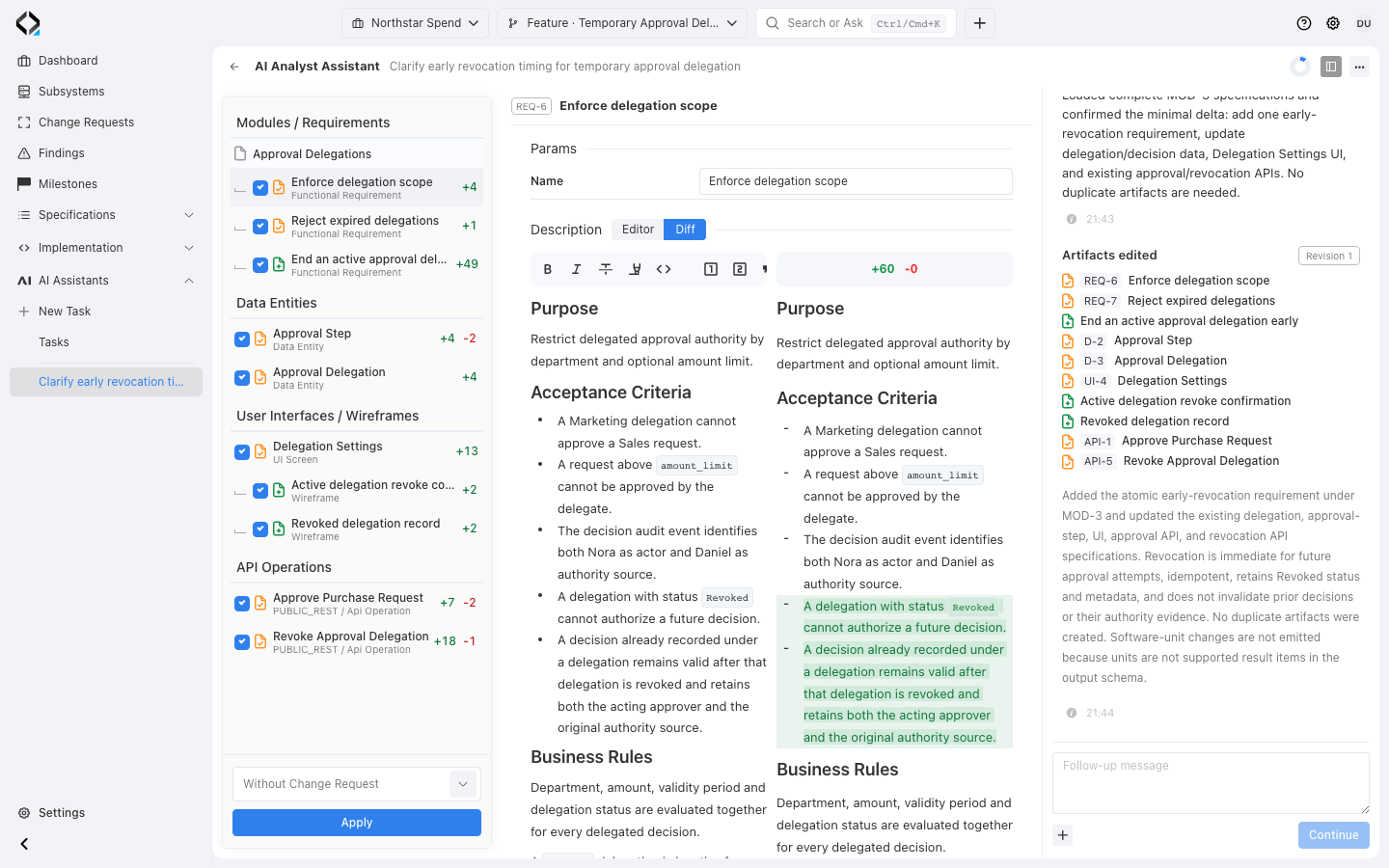
Task: Apply Heading 1 from the toolbar
Action: (x=711, y=269)
